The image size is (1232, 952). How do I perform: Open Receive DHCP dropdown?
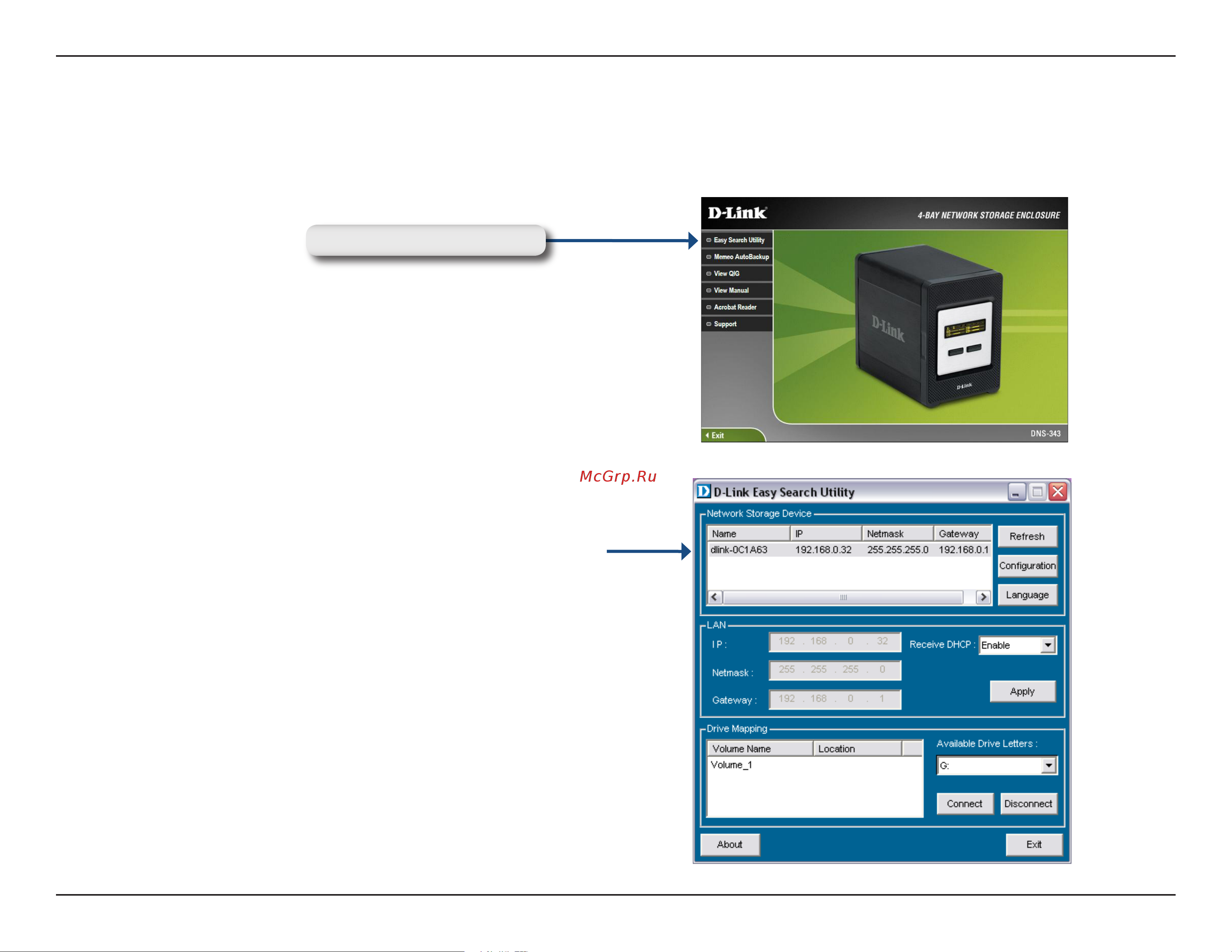coord(1048,645)
